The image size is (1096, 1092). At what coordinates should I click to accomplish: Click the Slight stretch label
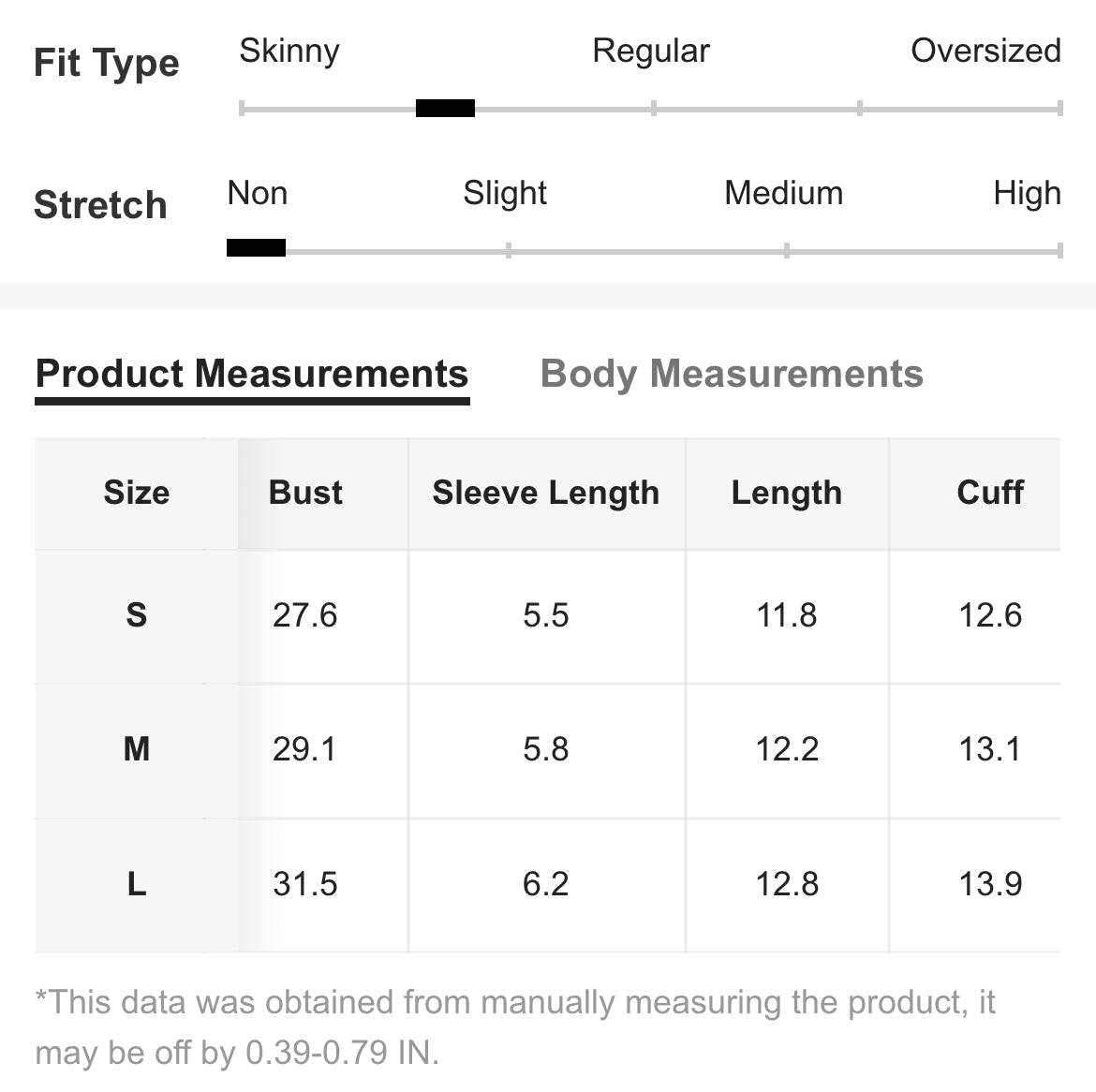click(504, 193)
